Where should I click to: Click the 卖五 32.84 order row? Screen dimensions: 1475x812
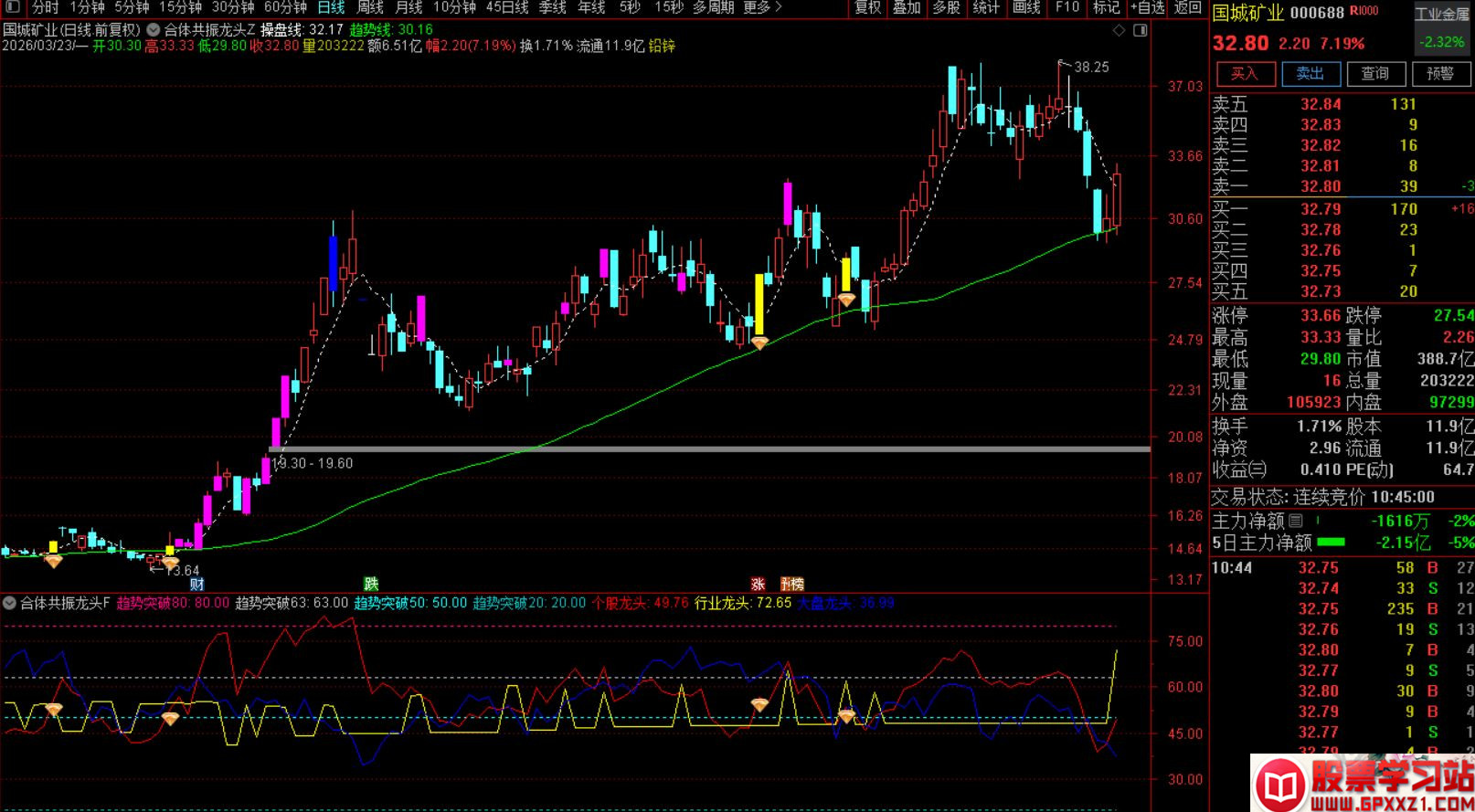(1342, 104)
